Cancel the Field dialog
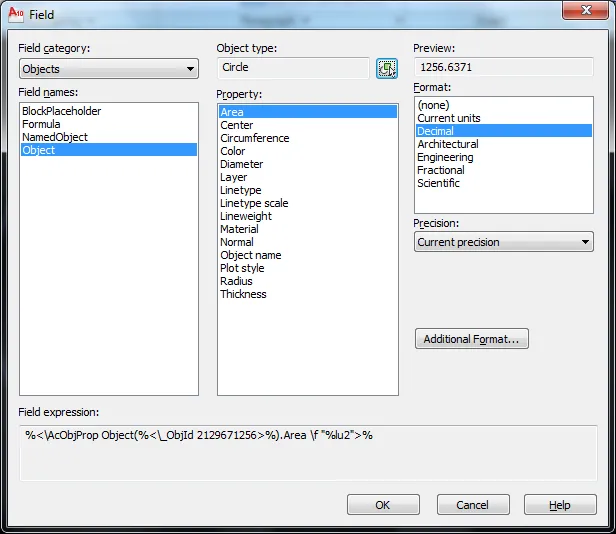Image resolution: width=616 pixels, height=534 pixels. click(473, 505)
